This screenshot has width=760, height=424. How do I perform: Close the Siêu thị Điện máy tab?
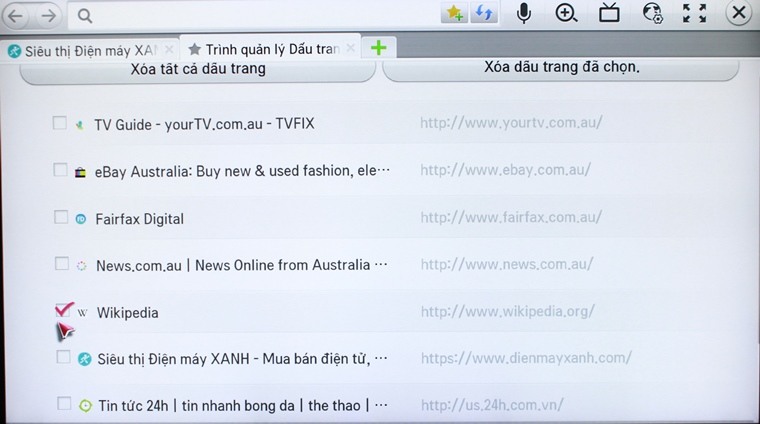(x=169, y=49)
